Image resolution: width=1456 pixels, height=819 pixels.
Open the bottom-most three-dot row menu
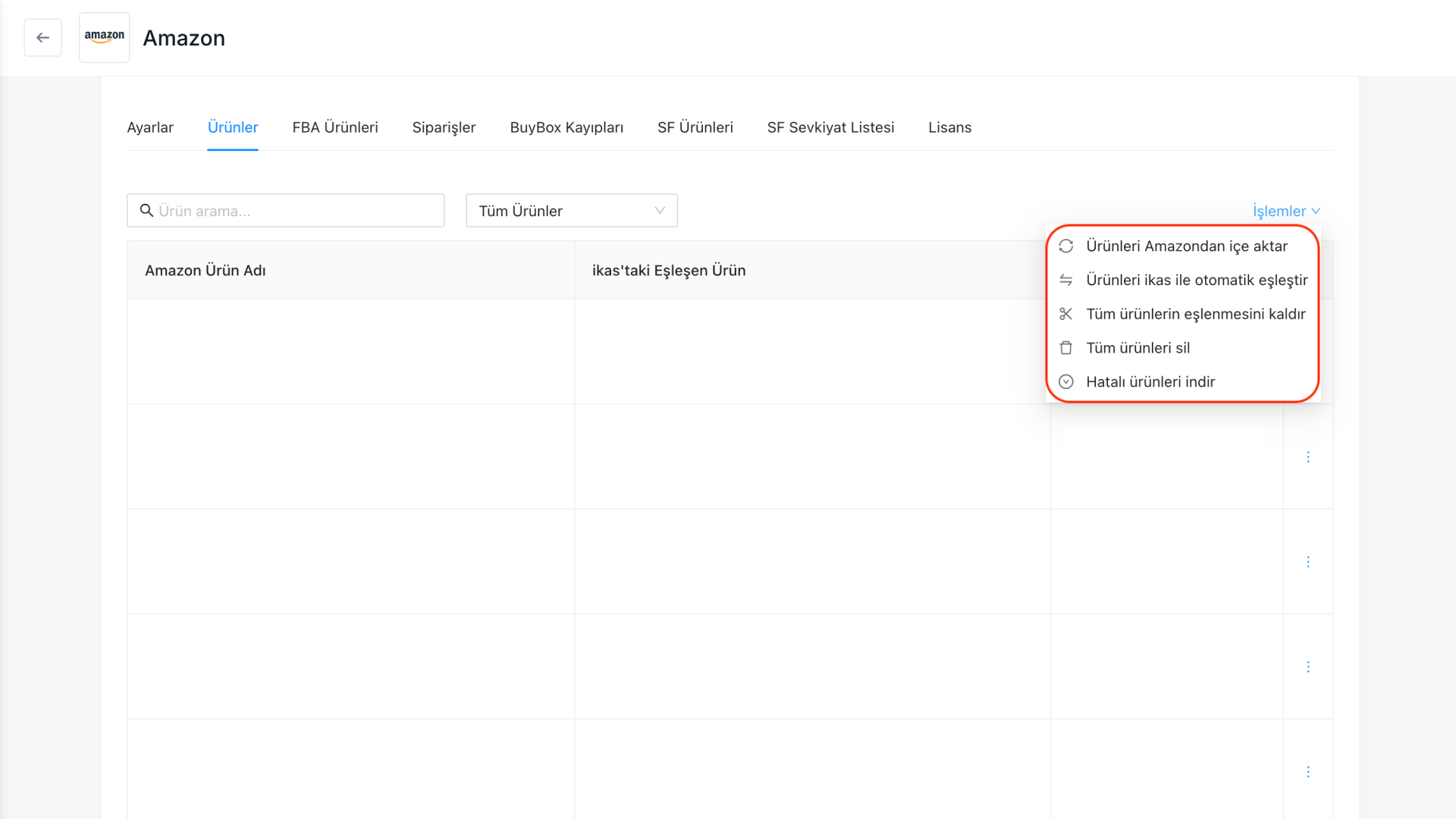pyautogui.click(x=1308, y=772)
